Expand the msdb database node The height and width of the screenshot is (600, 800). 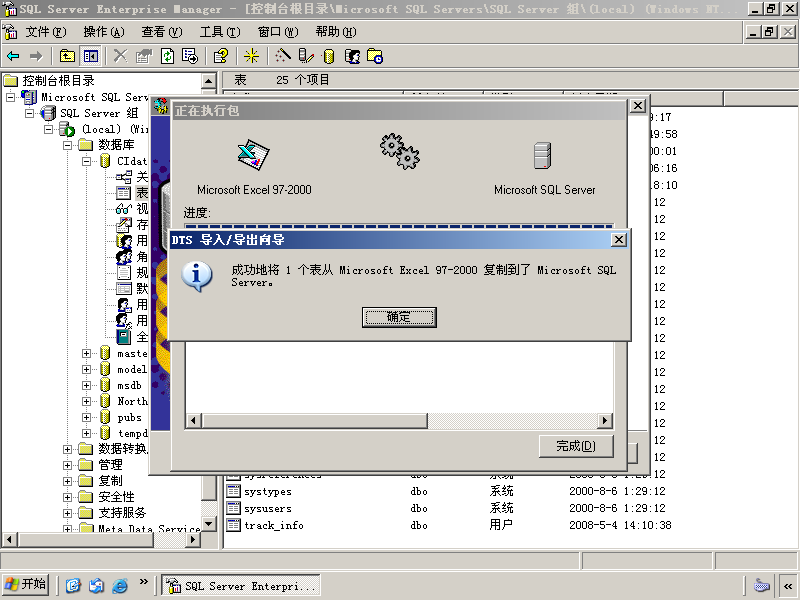tap(86, 385)
